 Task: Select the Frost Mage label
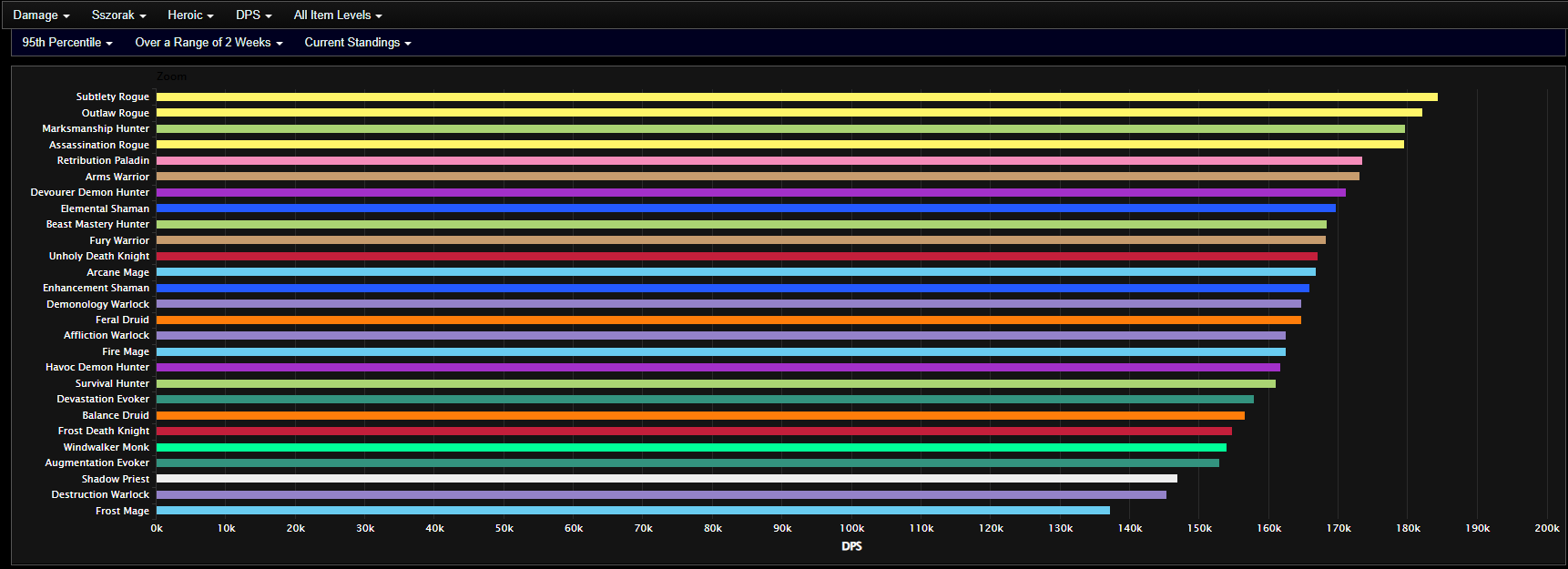click(x=122, y=511)
